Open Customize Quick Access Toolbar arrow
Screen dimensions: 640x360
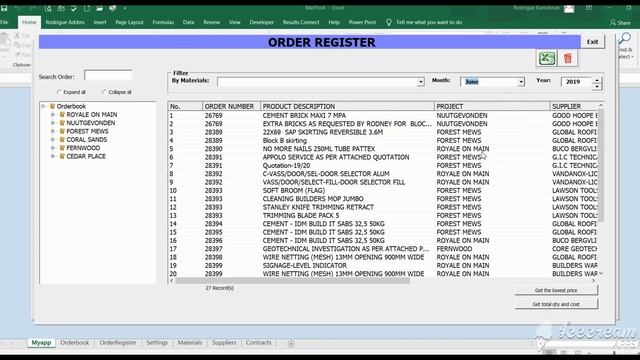coord(124,8)
